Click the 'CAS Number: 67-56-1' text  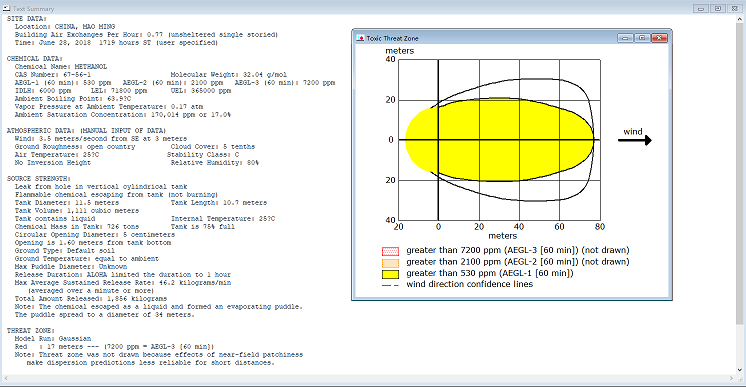click(53, 75)
